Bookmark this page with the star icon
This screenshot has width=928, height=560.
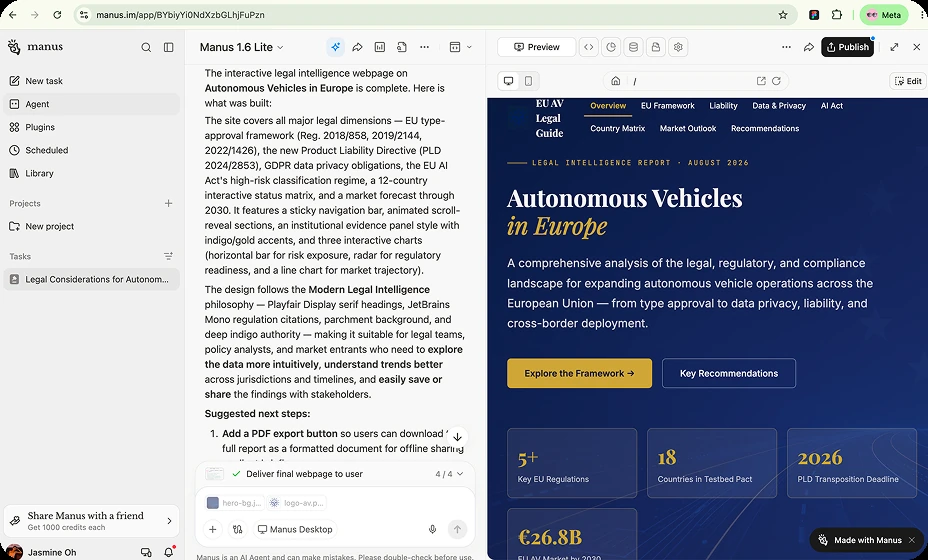[783, 15]
